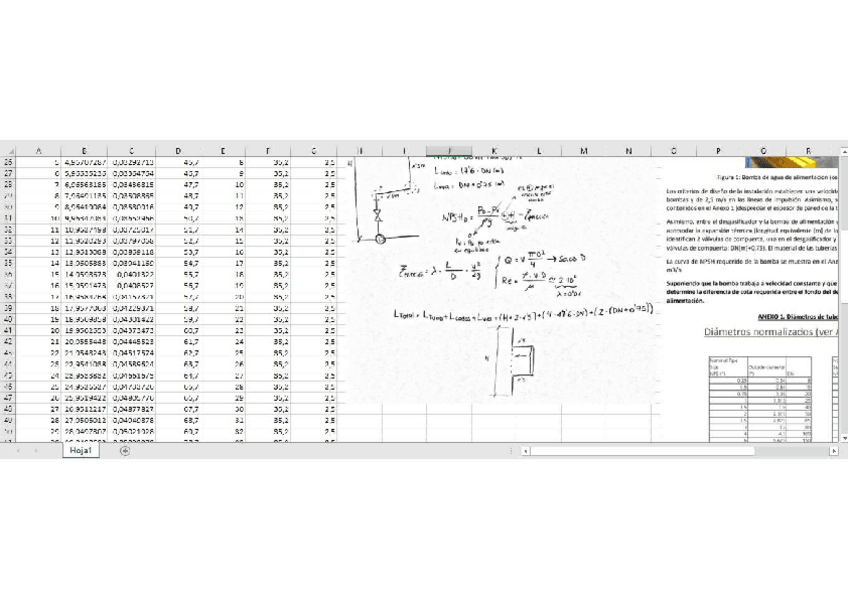
Task: Click the tab-bar split handle dots
Action: [x=511, y=451]
